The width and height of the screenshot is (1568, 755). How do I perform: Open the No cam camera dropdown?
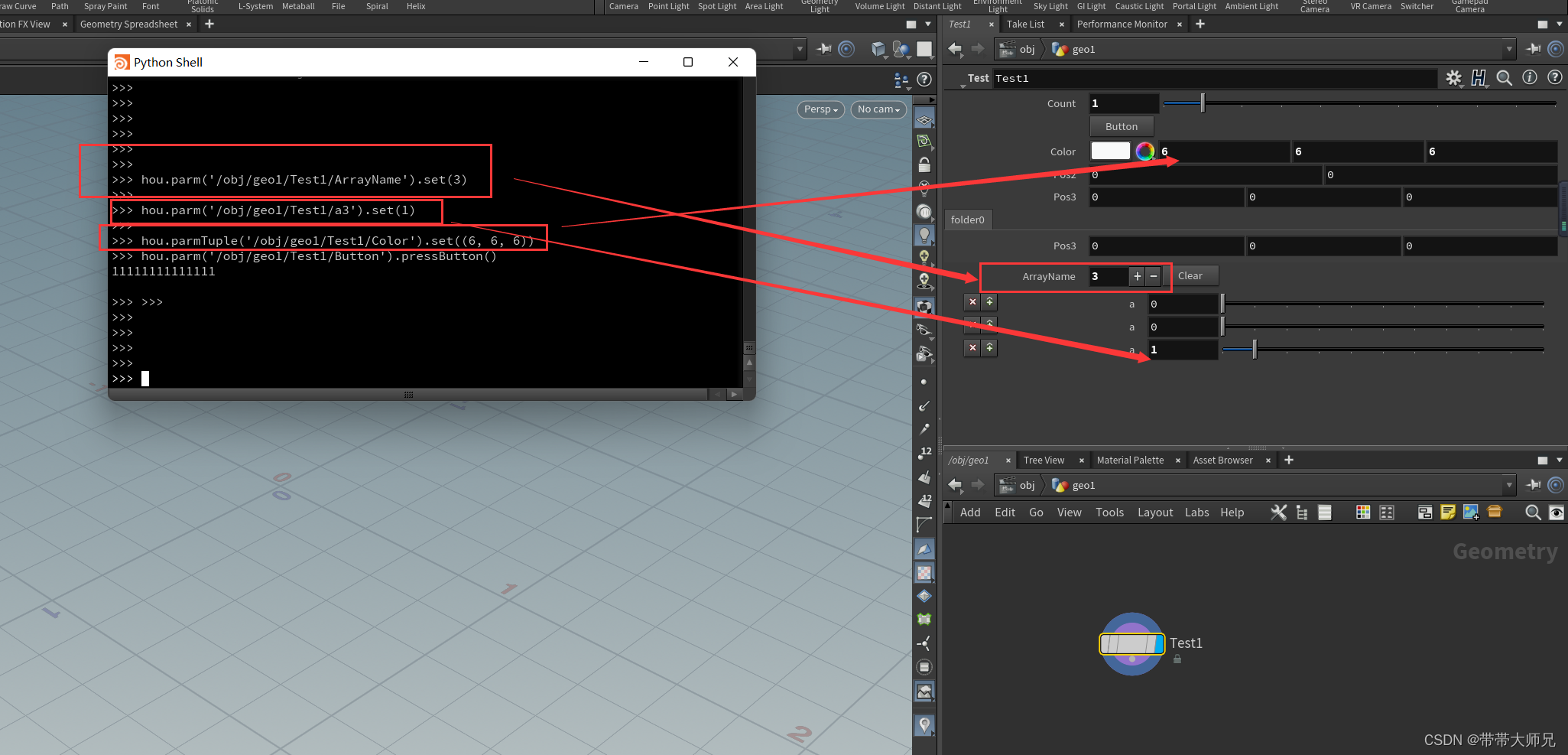[x=878, y=109]
